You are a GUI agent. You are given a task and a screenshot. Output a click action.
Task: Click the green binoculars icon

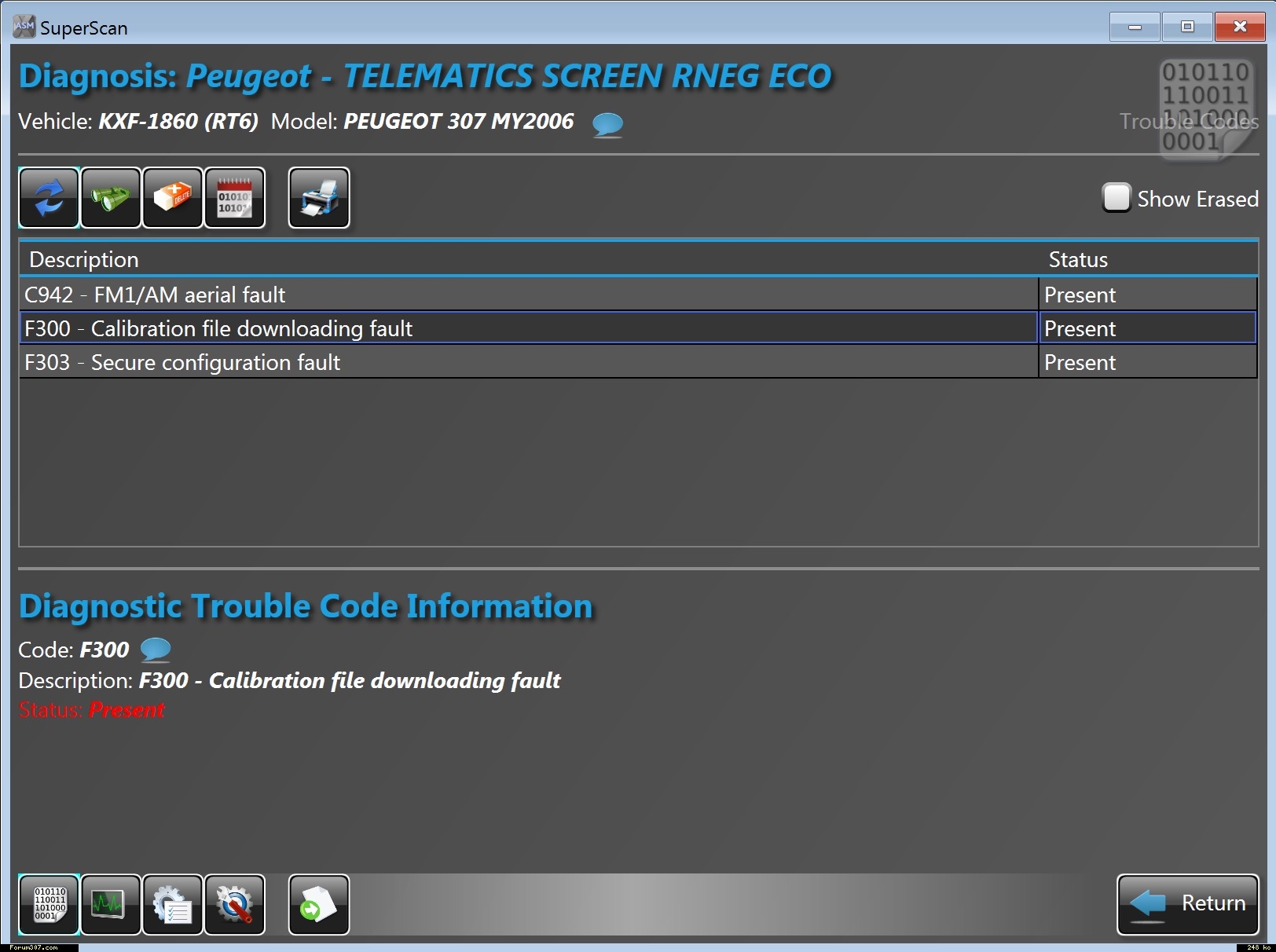point(111,198)
